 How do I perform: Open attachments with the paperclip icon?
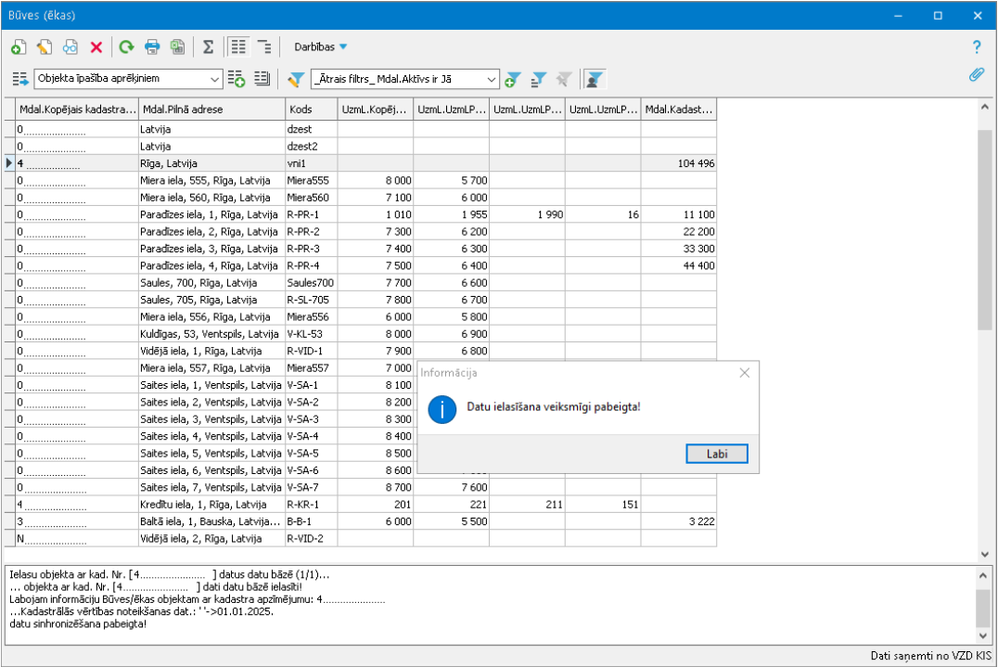(x=976, y=75)
